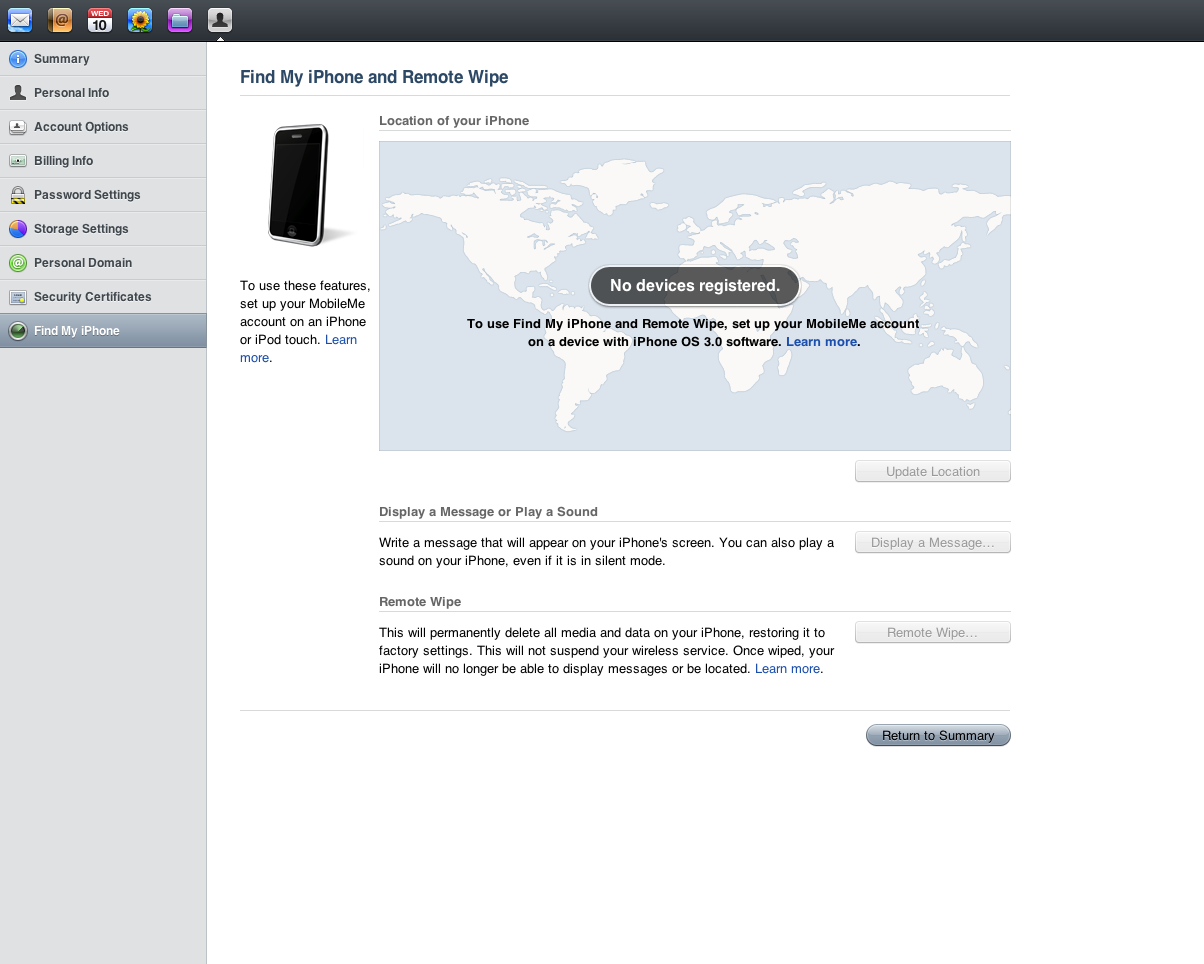
Task: Open Storage Settings
Action: coord(103,229)
